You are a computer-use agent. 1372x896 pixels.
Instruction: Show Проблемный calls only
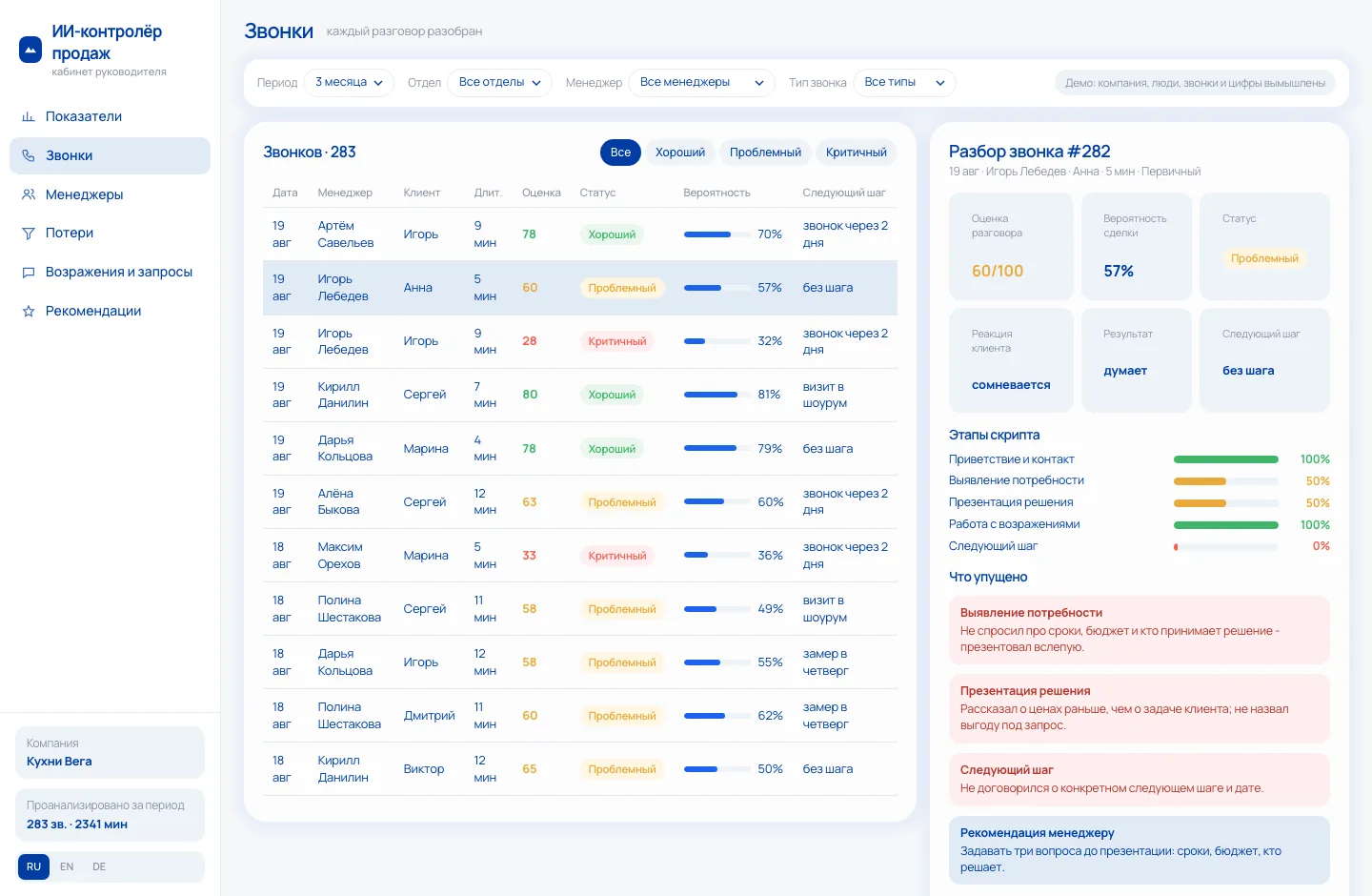[765, 153]
